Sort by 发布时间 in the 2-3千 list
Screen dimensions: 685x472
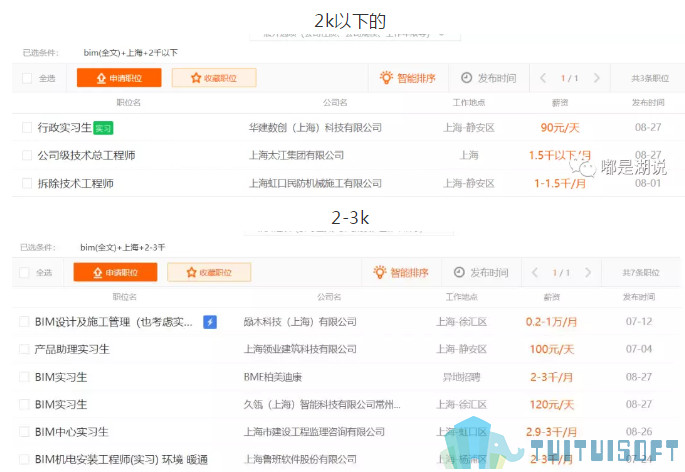(481, 272)
